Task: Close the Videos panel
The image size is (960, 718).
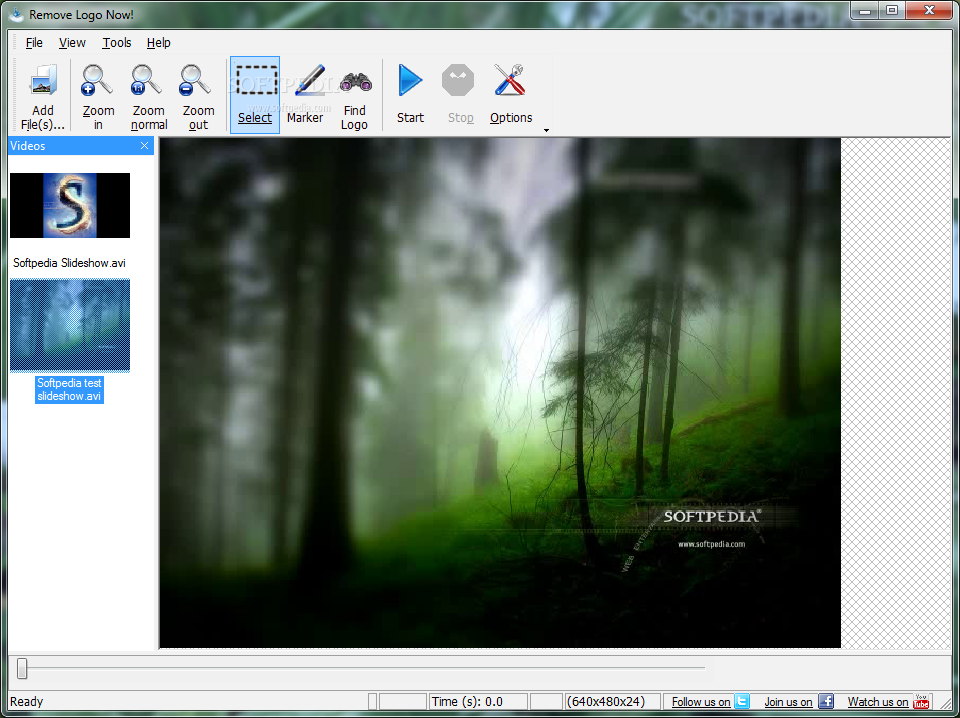Action: coord(144,146)
